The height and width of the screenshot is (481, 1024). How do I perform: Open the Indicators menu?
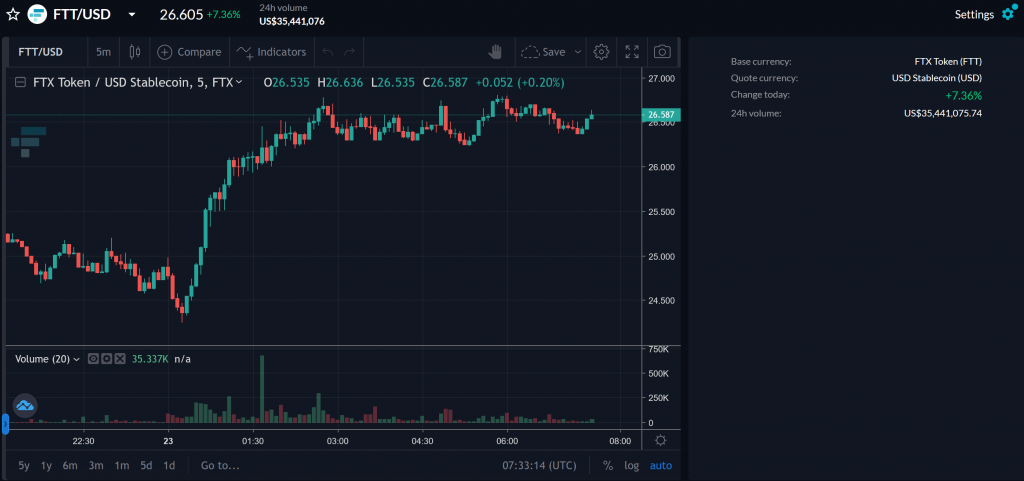click(x=271, y=52)
